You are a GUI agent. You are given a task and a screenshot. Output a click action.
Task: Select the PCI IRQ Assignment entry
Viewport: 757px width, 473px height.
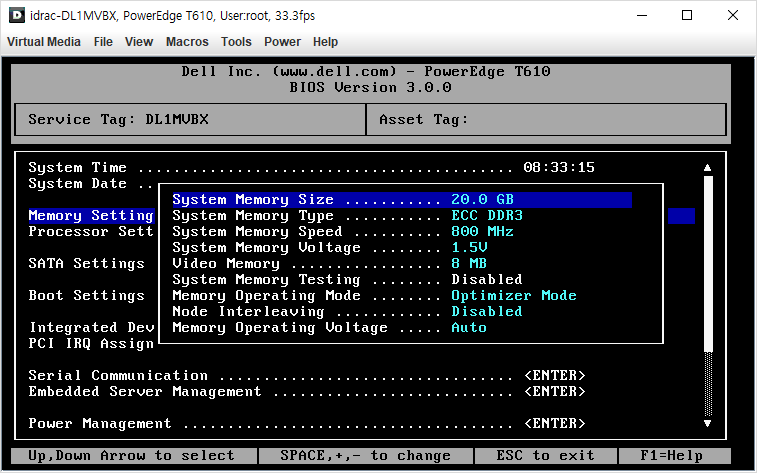point(91,344)
